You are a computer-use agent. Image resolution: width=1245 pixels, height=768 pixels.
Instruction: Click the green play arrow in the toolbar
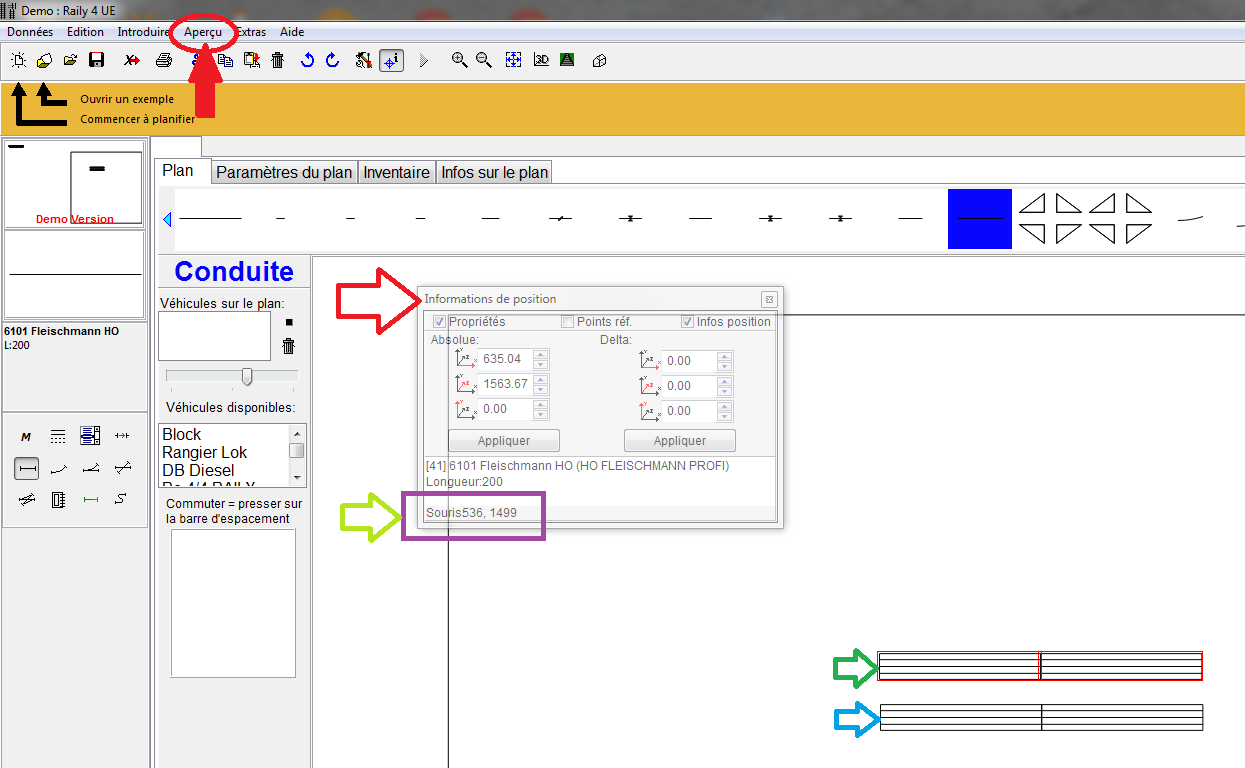(x=423, y=61)
